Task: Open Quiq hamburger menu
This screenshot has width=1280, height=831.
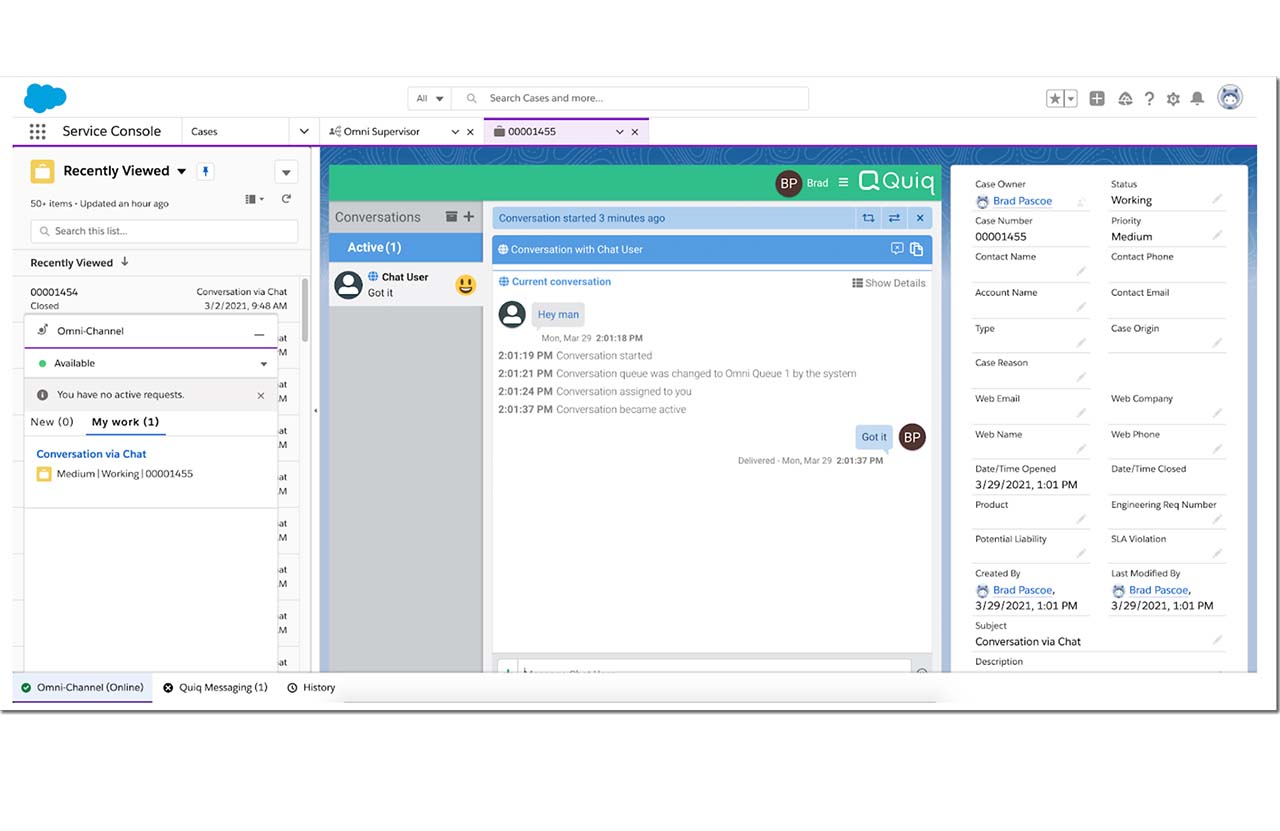Action: pyautogui.click(x=843, y=182)
